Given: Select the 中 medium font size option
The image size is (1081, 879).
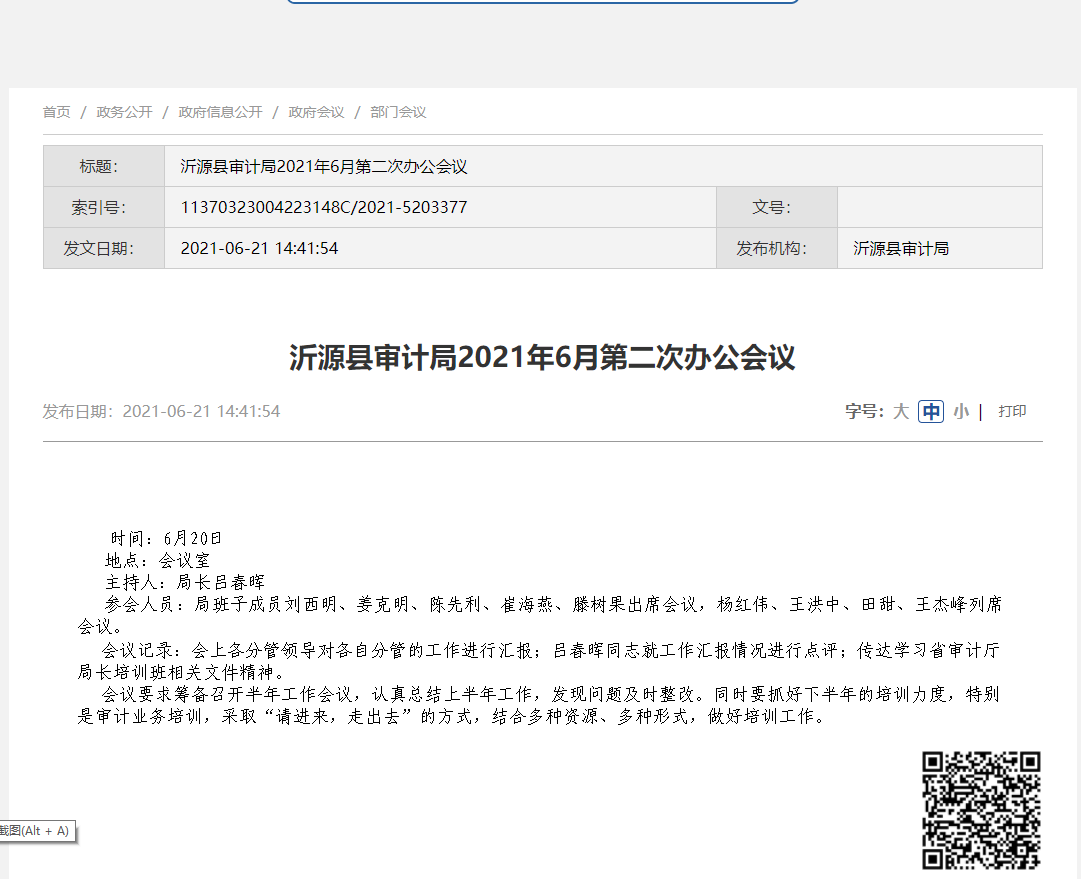Looking at the screenshot, I should [x=931, y=411].
